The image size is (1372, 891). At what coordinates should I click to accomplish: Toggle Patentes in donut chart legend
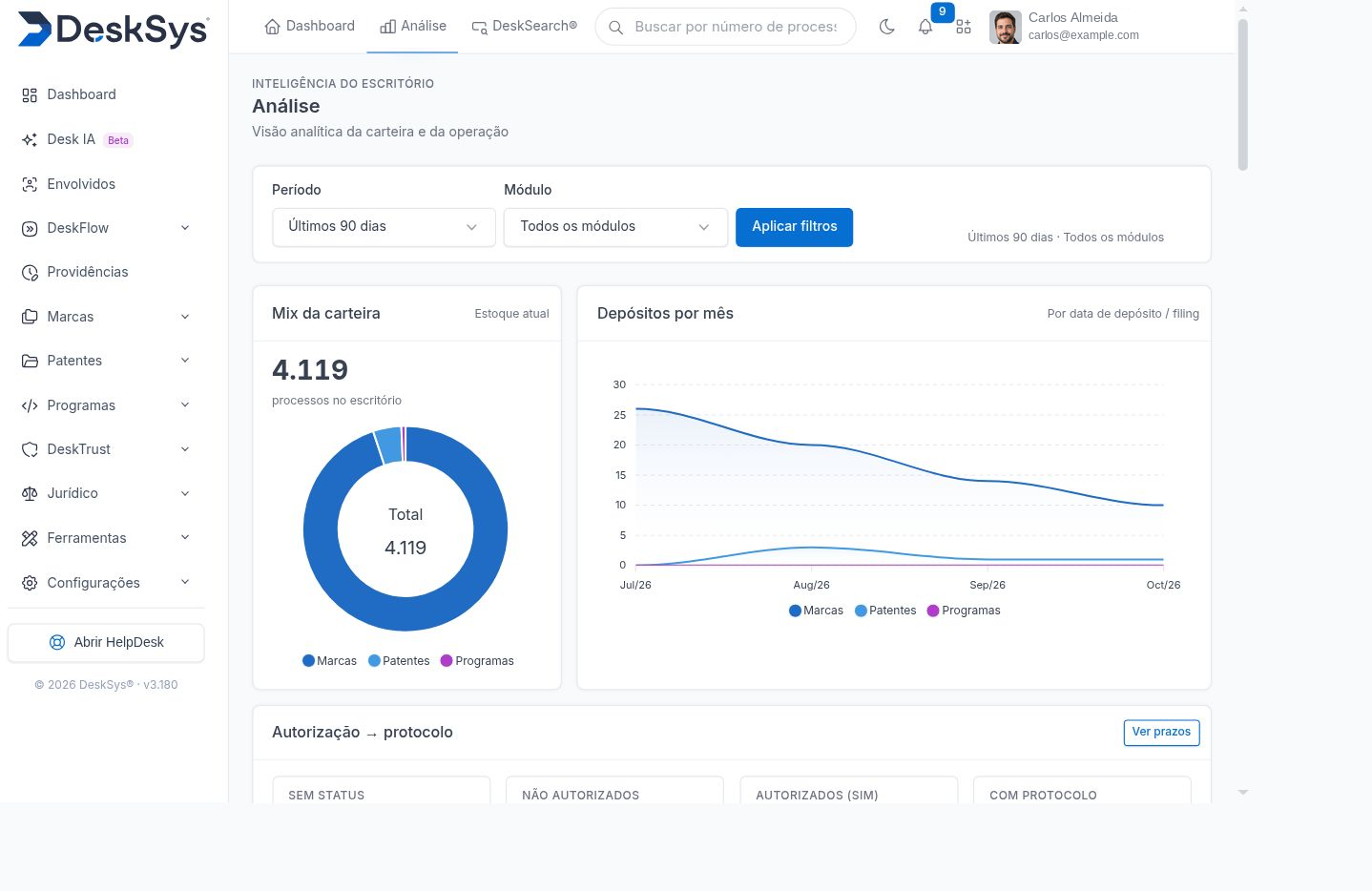point(399,661)
